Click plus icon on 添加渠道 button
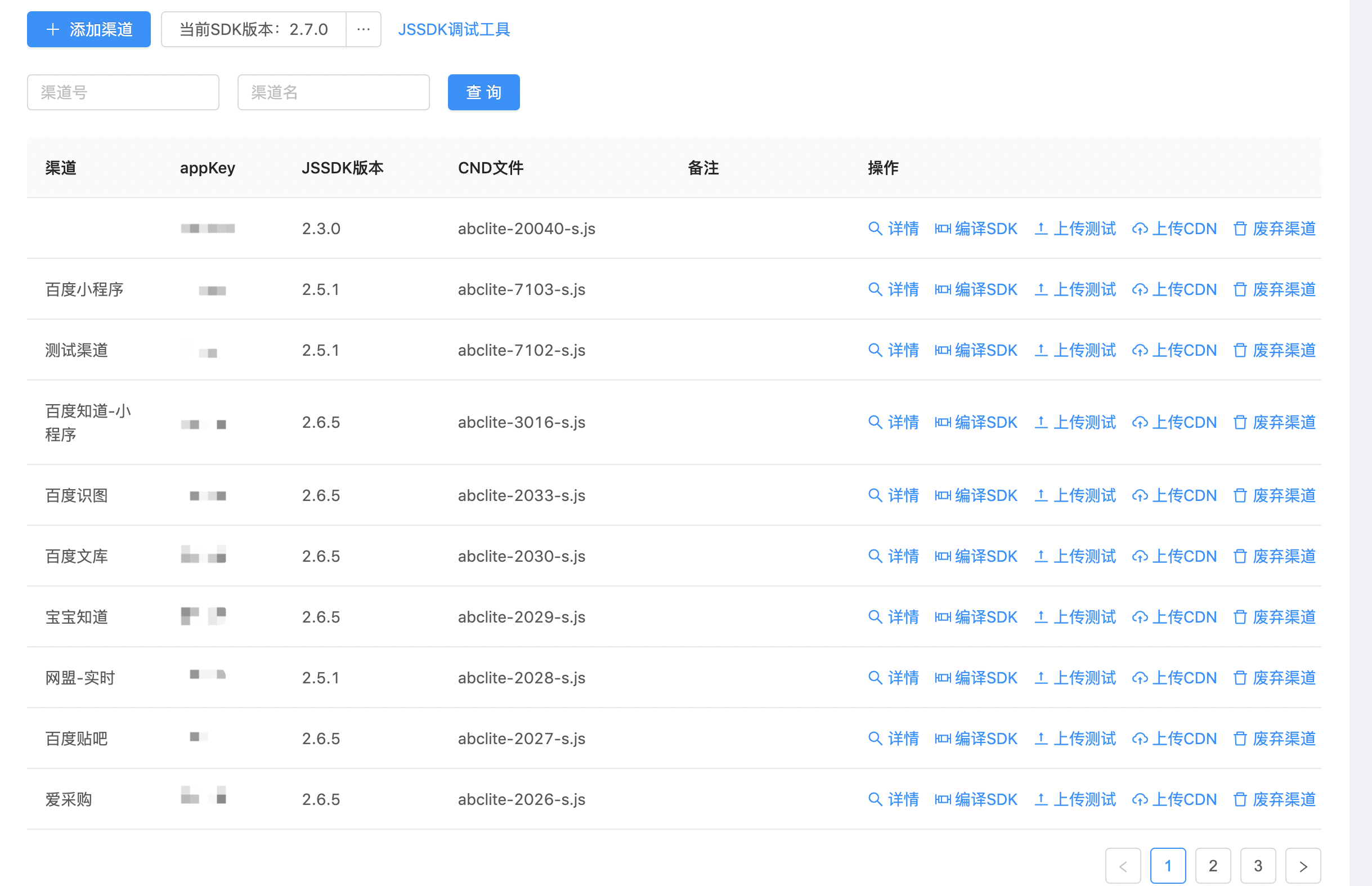Image resolution: width=1372 pixels, height=886 pixels. click(x=53, y=29)
